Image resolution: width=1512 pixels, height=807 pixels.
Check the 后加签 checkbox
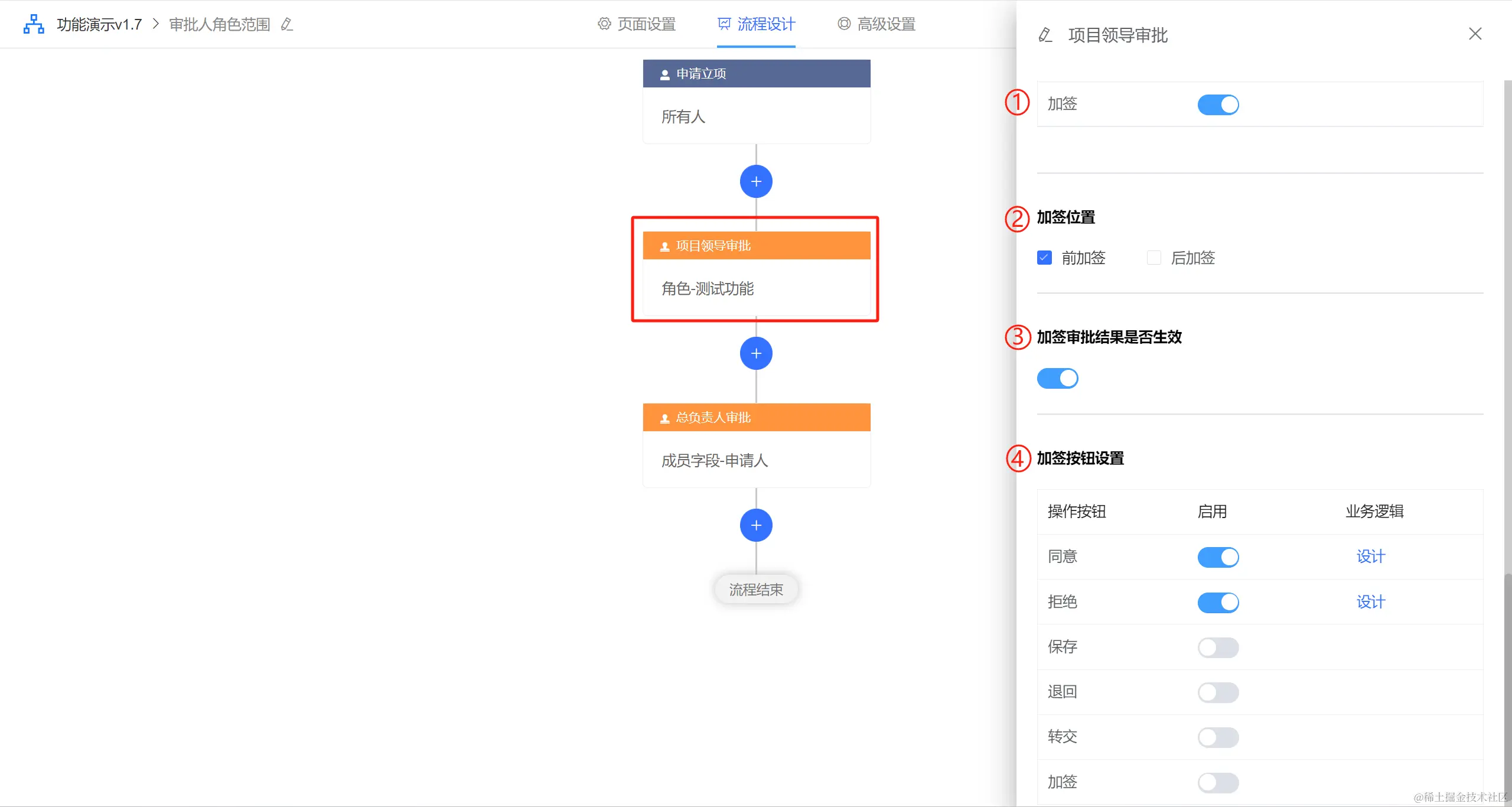[1153, 258]
